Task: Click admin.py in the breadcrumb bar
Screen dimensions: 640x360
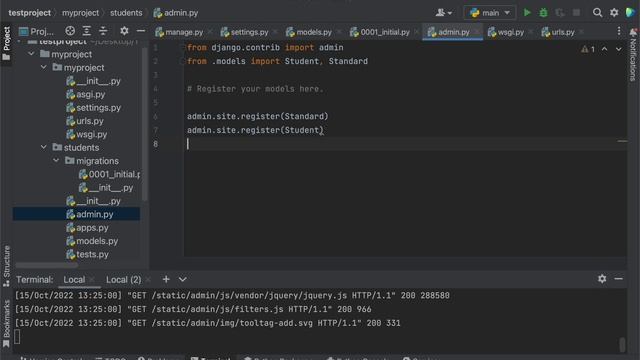Action: (x=176, y=13)
